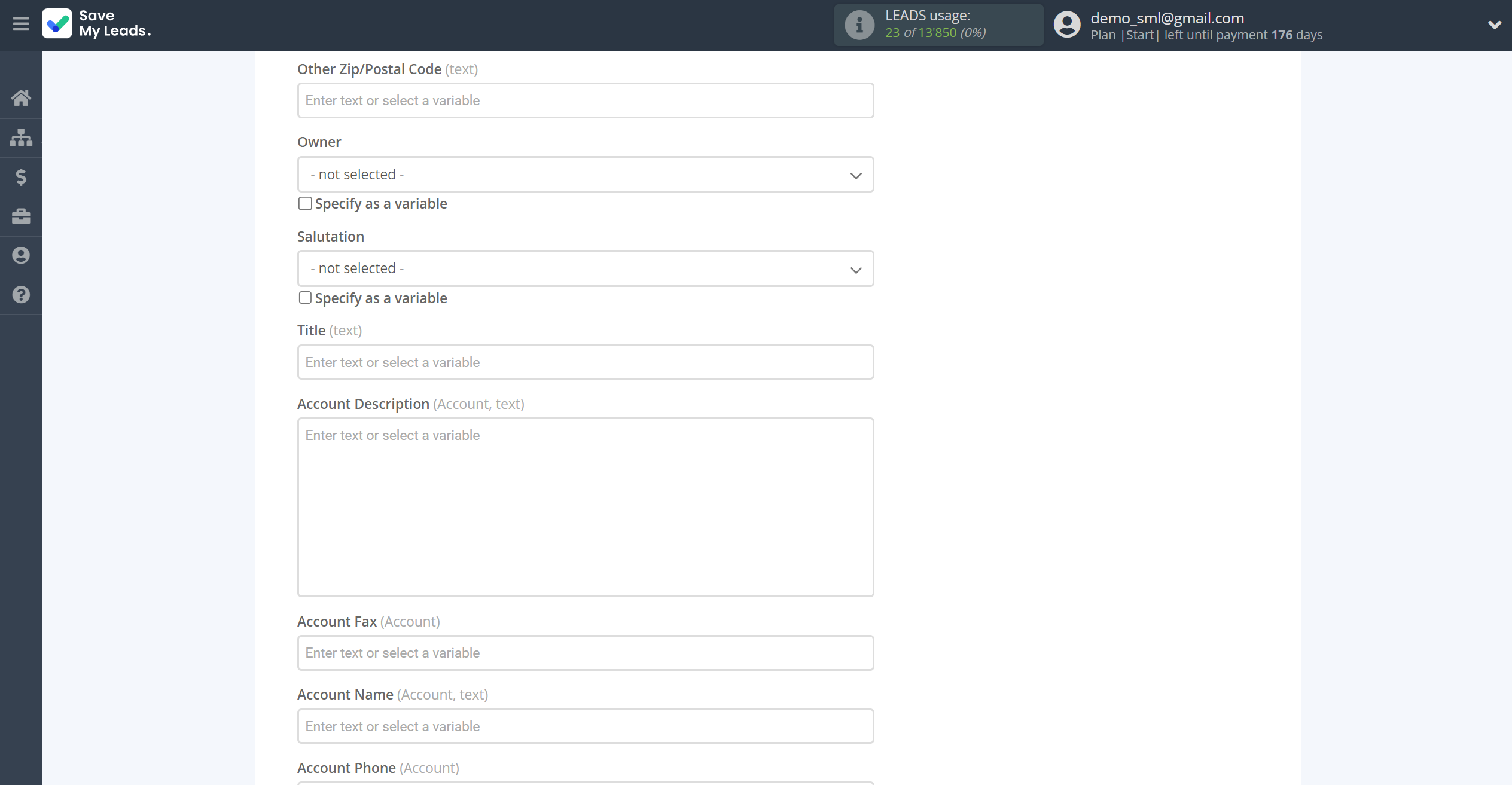This screenshot has width=1512, height=785.
Task: Open the briefcase services icon
Action: pyautogui.click(x=21, y=216)
